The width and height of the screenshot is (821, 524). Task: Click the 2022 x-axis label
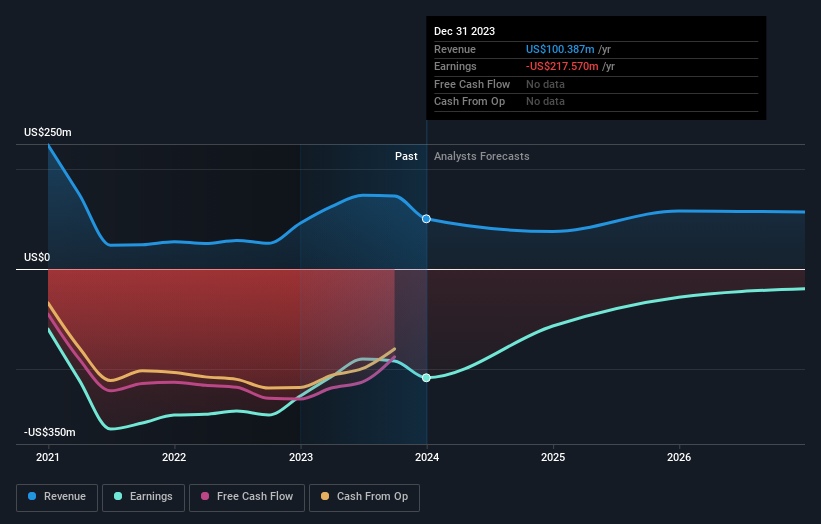pos(174,457)
